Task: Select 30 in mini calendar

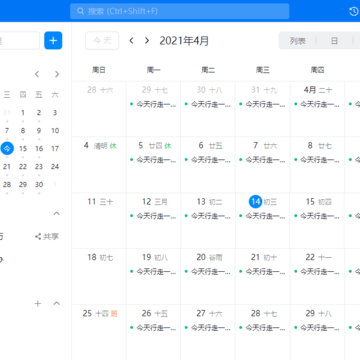Action: pyautogui.click(x=39, y=184)
